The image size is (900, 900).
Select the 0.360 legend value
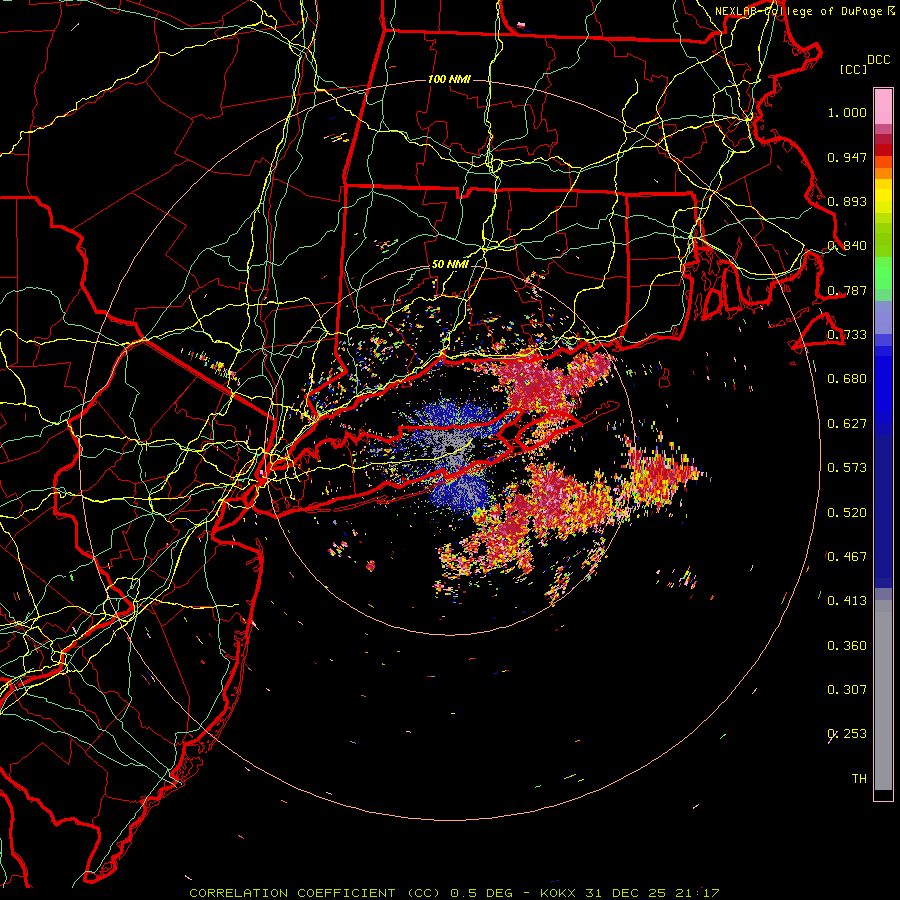847,646
